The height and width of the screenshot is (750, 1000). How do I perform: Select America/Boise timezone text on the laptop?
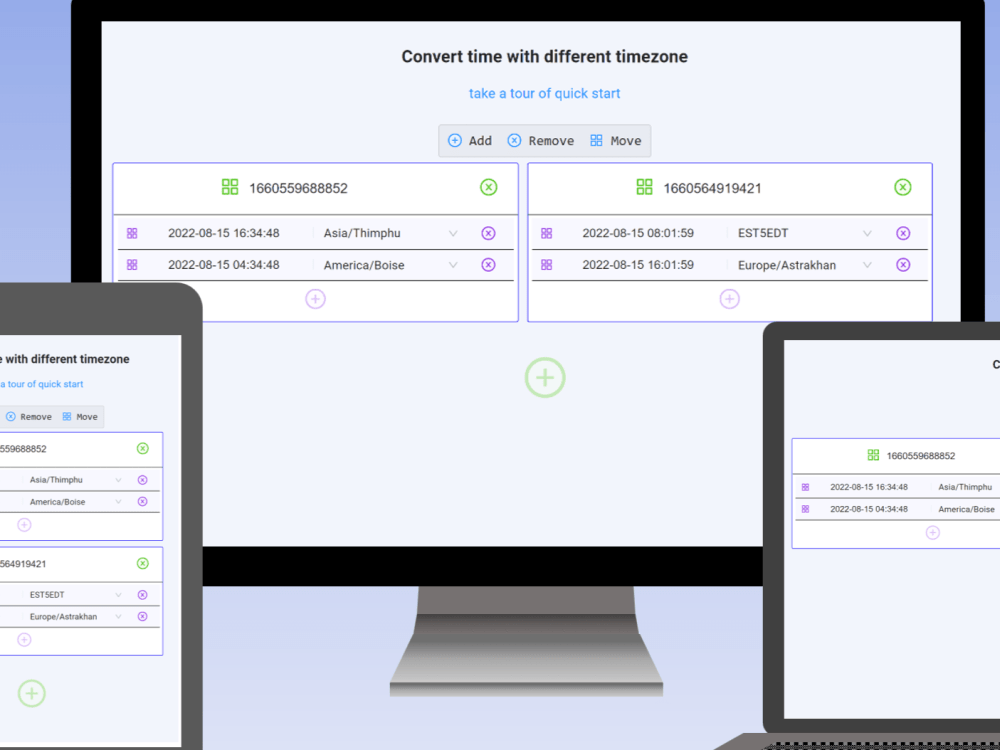(966, 509)
